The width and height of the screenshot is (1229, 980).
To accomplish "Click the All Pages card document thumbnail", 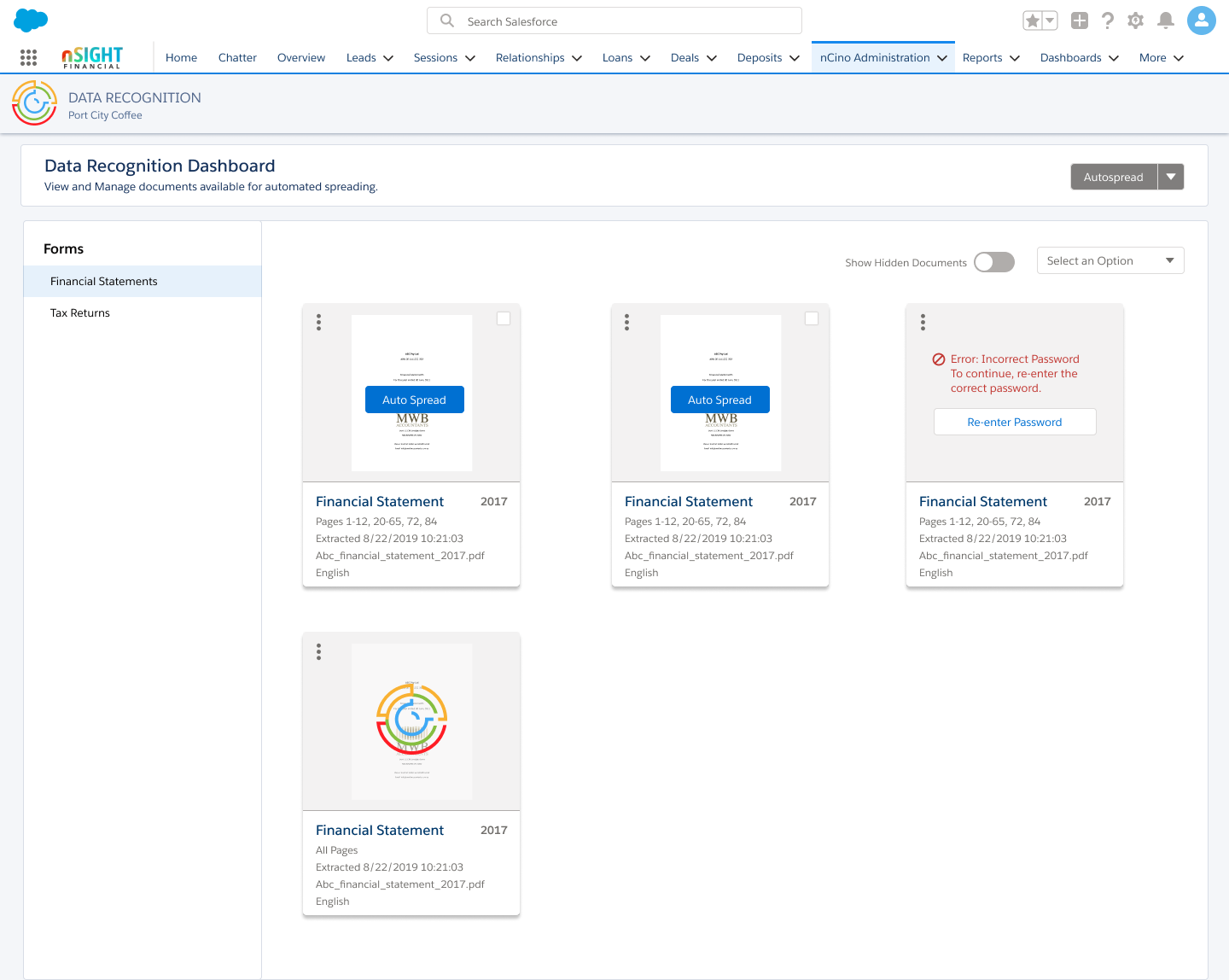I will [412, 721].
